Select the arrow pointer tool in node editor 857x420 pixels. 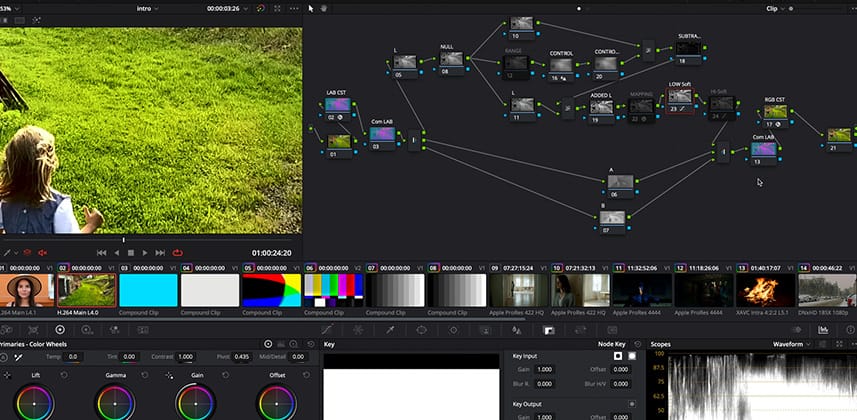pyautogui.click(x=311, y=8)
